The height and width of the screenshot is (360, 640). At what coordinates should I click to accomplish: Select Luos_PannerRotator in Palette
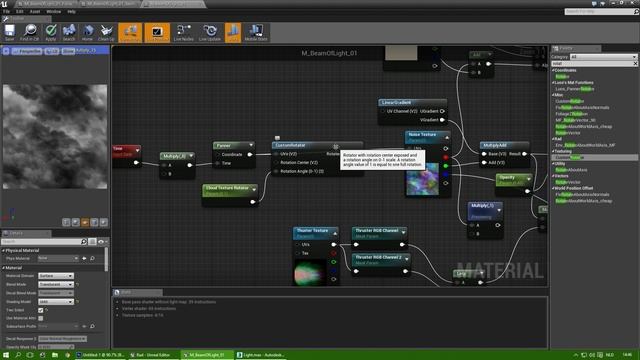(574, 89)
